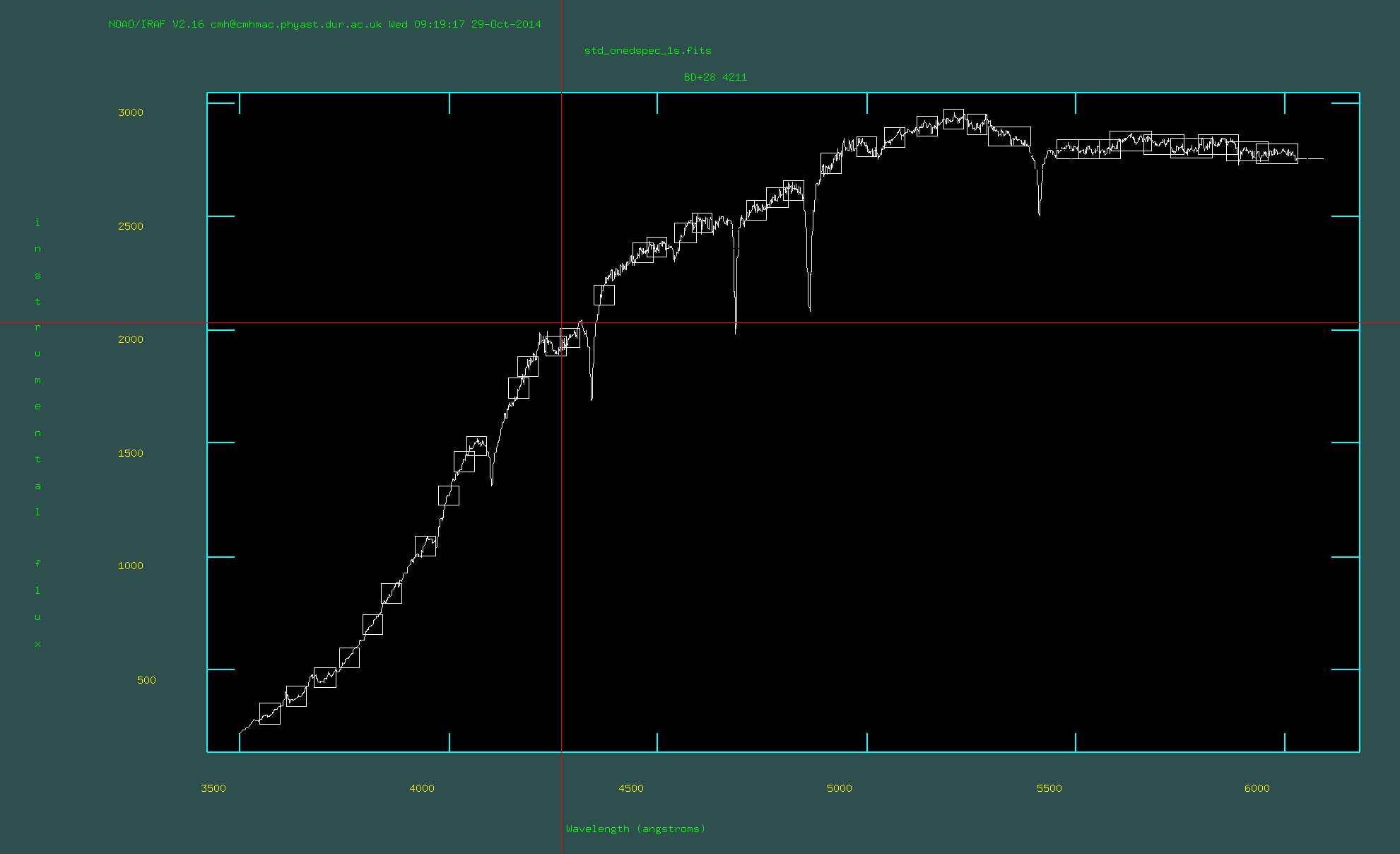Click the 4500 x-axis tick label
Image resolution: width=1400 pixels, height=854 pixels.
631,788
